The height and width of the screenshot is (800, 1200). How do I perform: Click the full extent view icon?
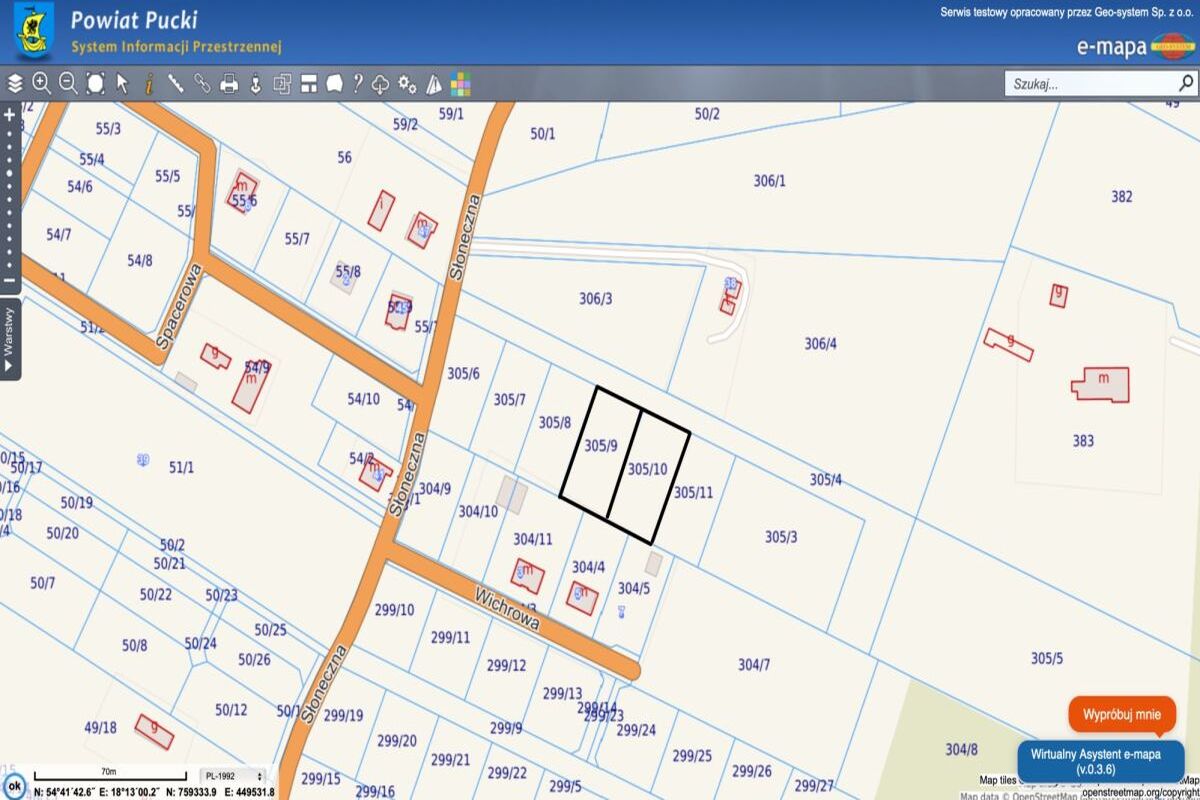click(x=95, y=83)
